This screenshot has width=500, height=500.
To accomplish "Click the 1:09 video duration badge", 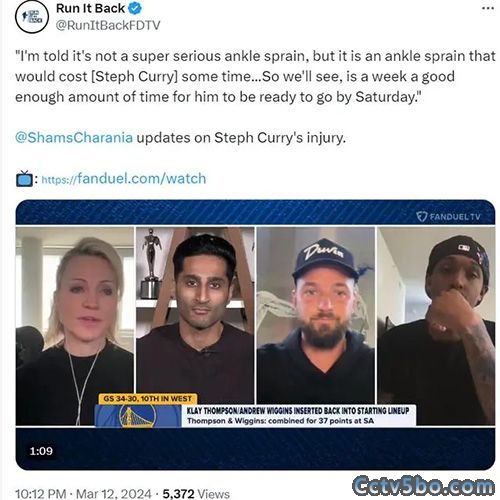I will (41, 451).
